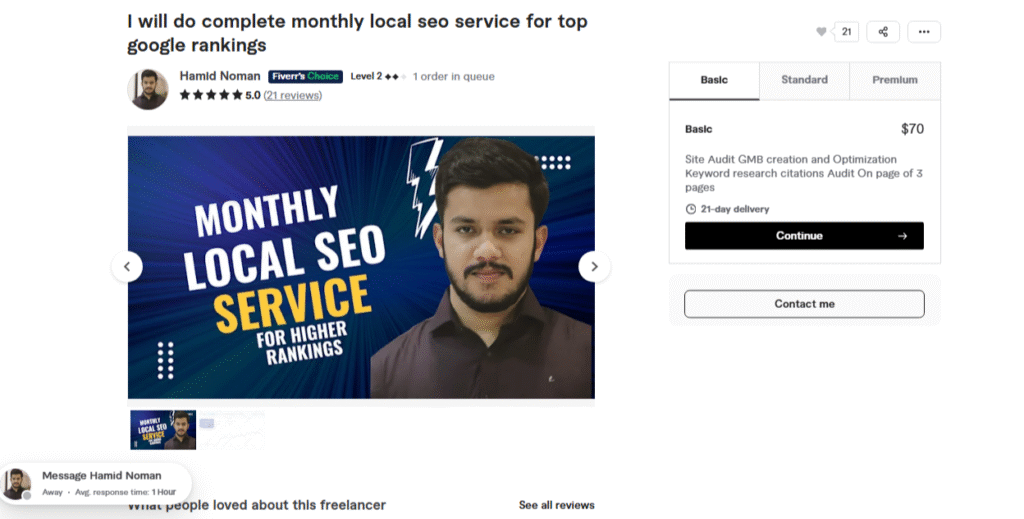
Task: Open the share icon button
Action: point(883,32)
